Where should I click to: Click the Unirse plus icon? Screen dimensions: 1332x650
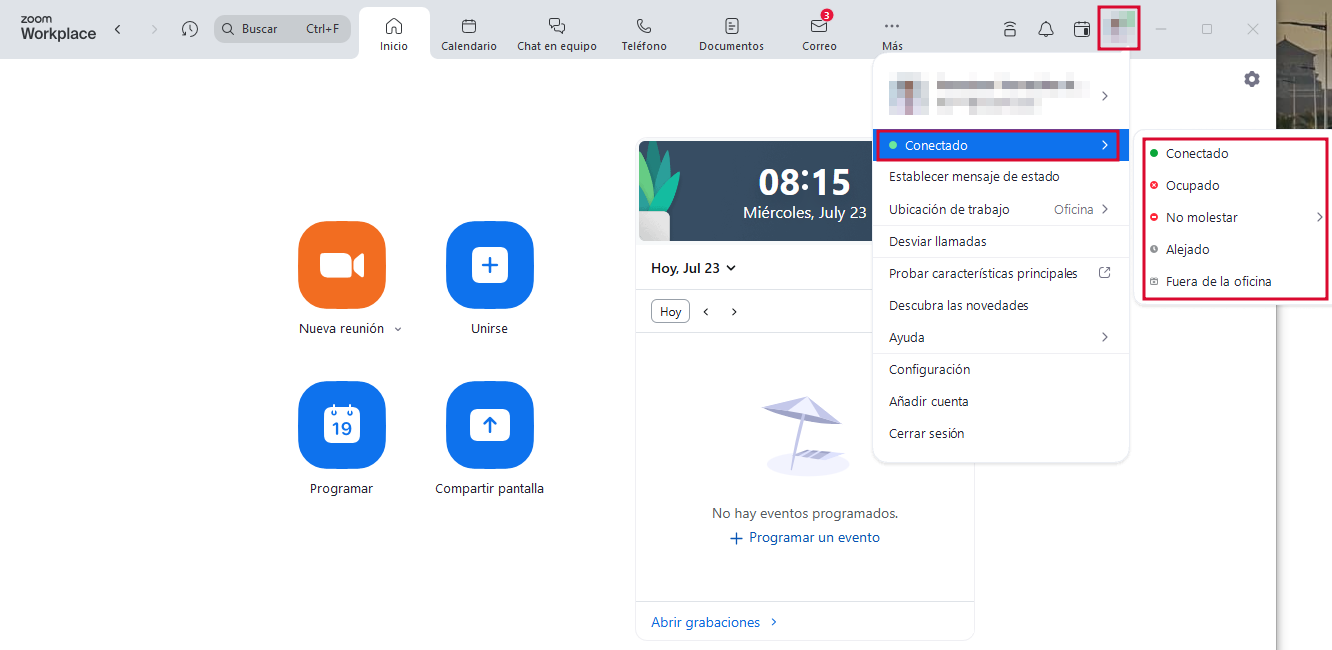(x=489, y=265)
